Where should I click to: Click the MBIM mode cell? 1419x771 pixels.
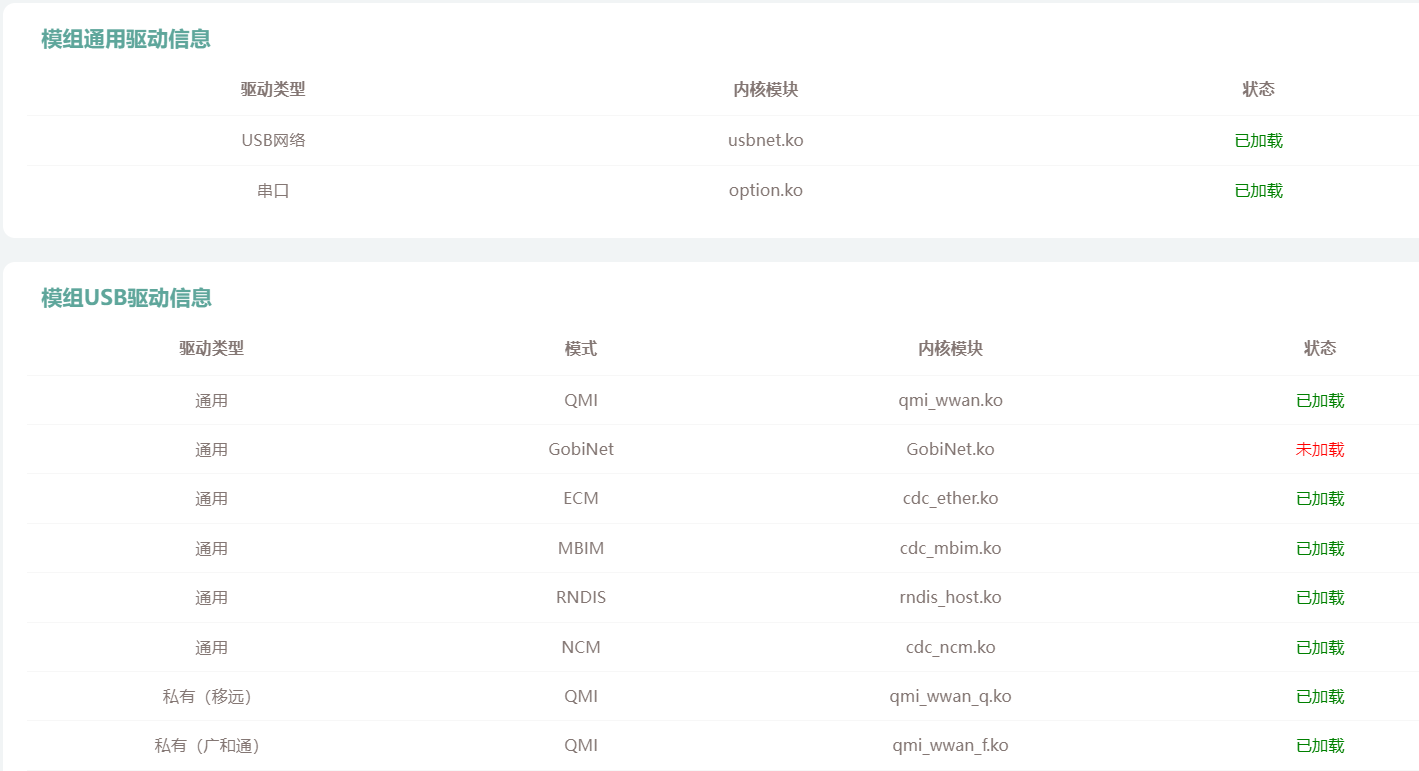coord(580,548)
